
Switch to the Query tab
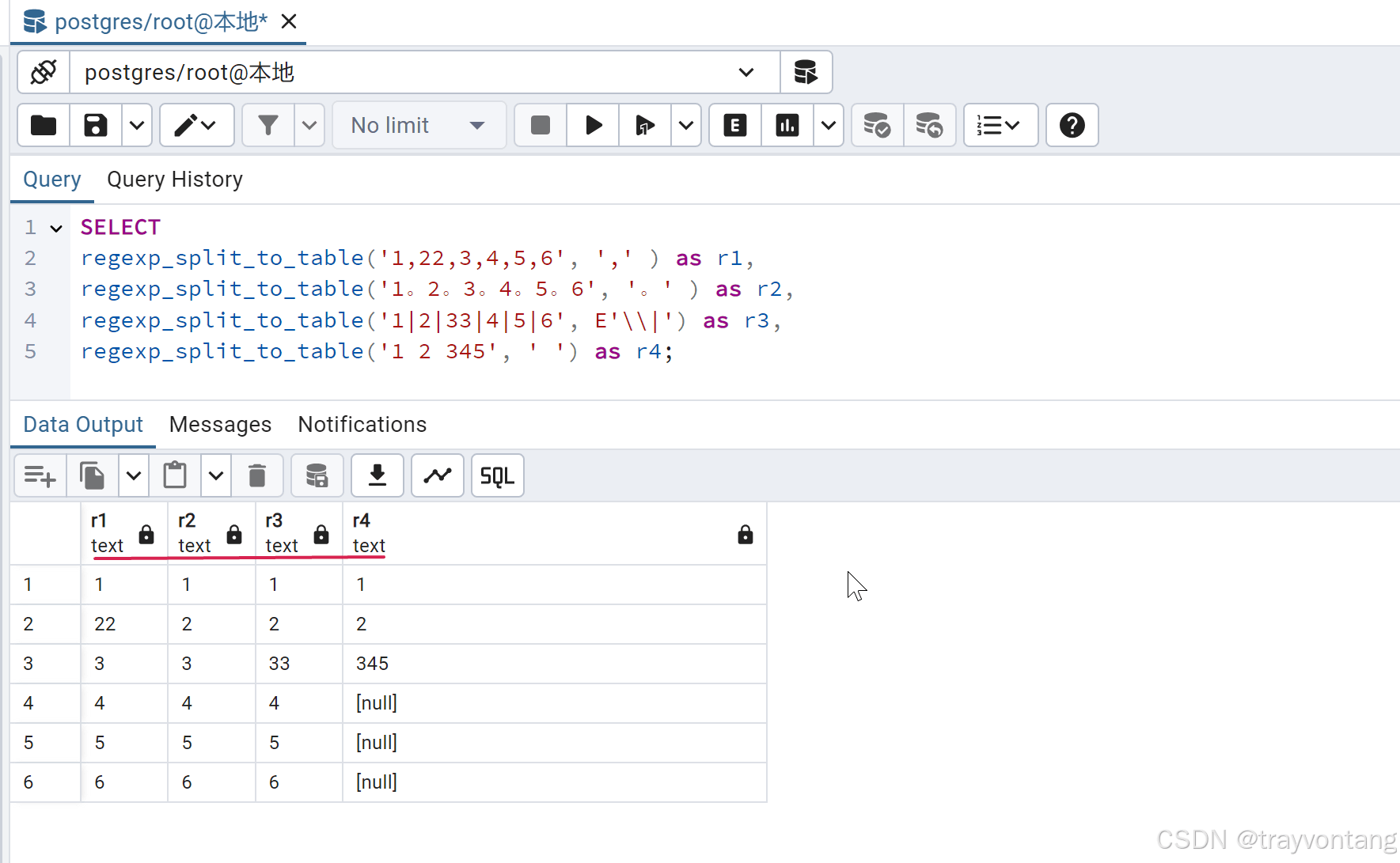(x=52, y=180)
